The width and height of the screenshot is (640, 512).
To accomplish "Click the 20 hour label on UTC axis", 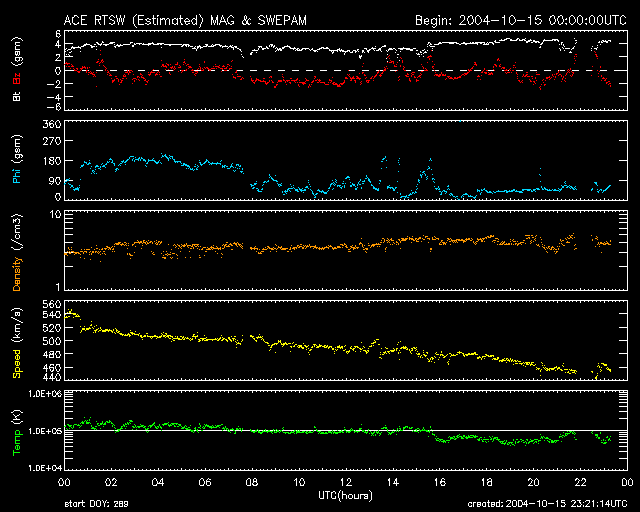I will pyautogui.click(x=533, y=483).
